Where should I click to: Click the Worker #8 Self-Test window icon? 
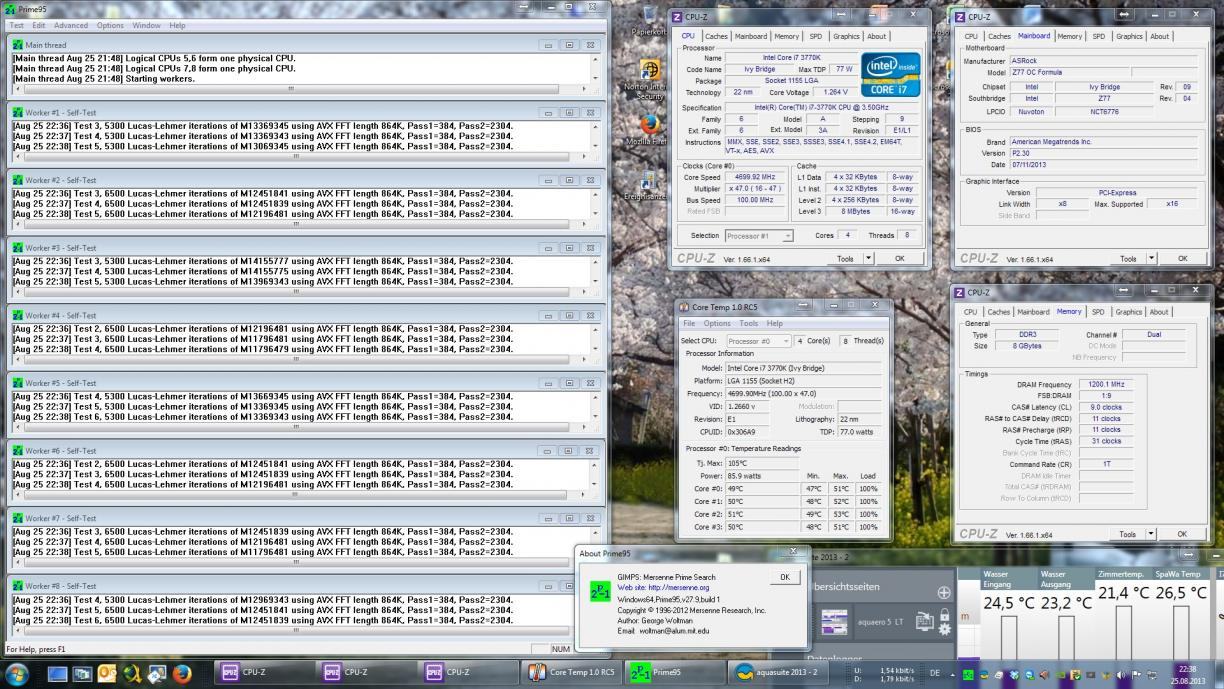[17, 586]
